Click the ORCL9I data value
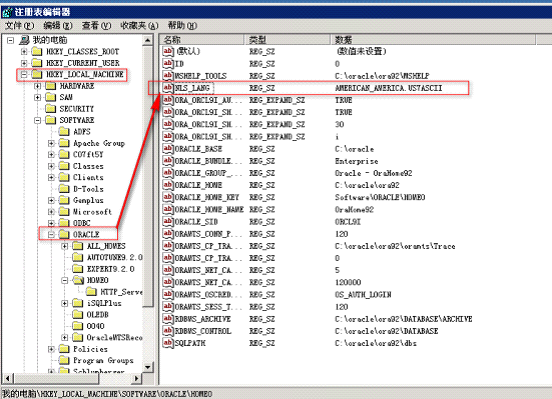This screenshot has width=552, height=399. 347,222
